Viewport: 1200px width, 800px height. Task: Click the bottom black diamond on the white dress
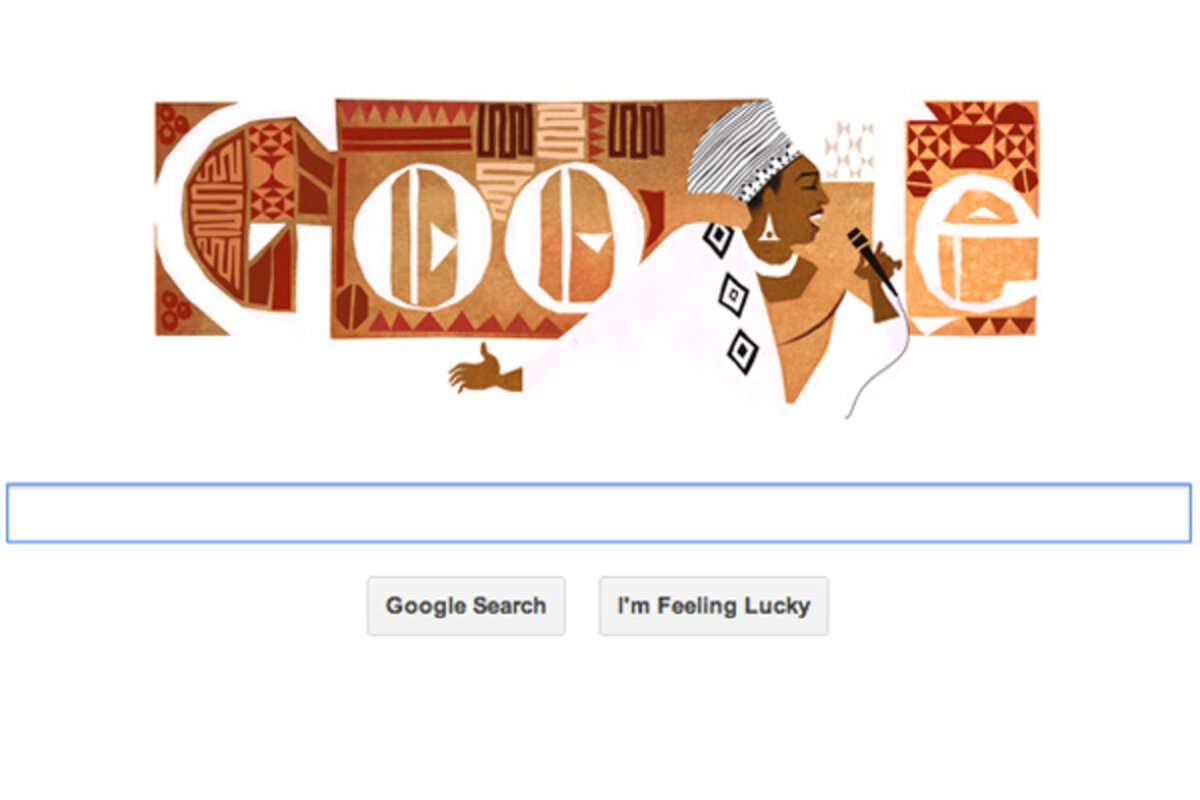coord(742,352)
